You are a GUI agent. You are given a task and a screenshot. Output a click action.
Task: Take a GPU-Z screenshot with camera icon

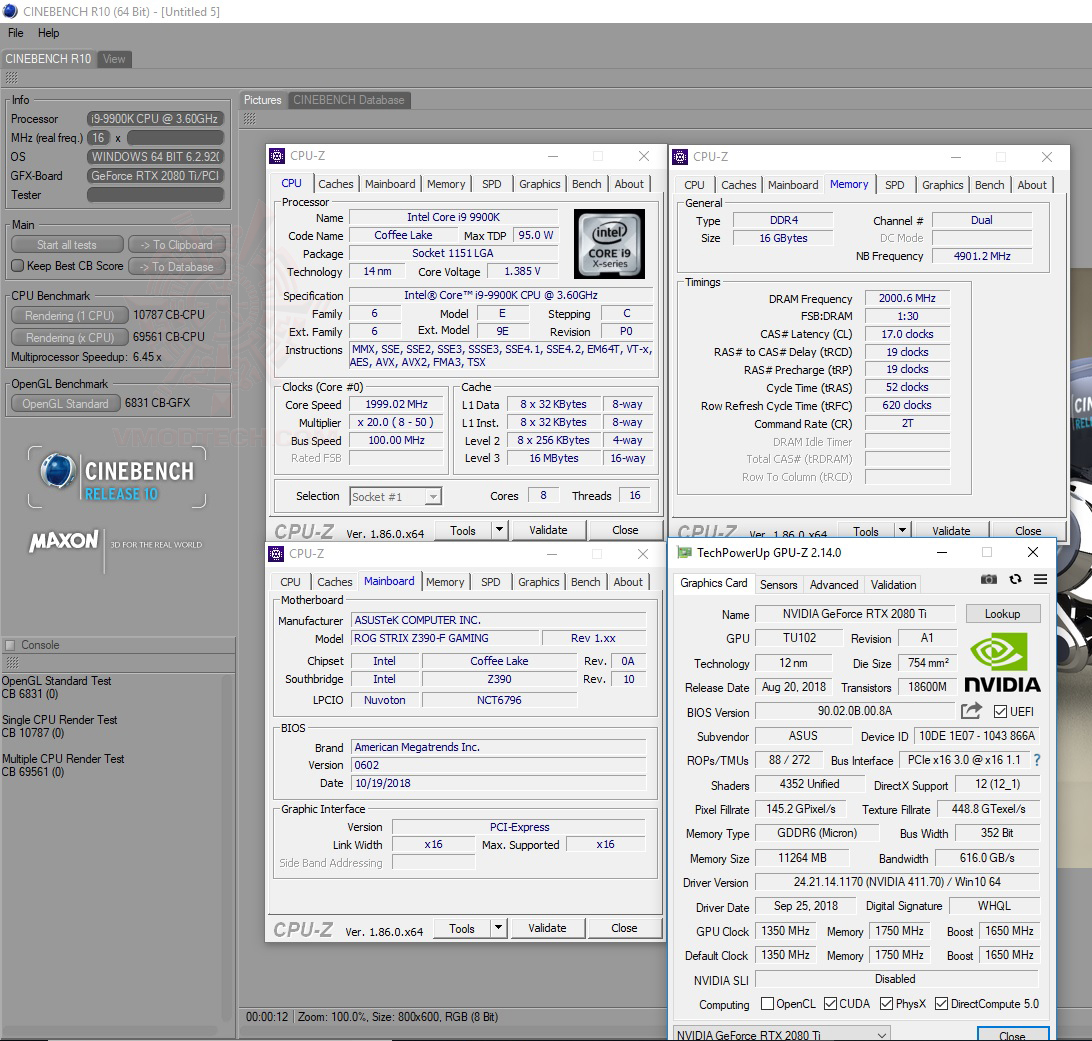(x=989, y=579)
